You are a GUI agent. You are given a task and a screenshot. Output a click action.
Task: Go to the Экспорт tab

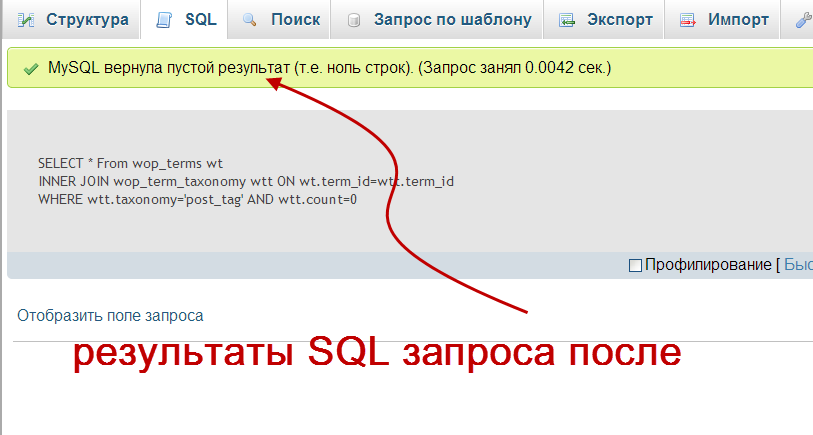604,19
